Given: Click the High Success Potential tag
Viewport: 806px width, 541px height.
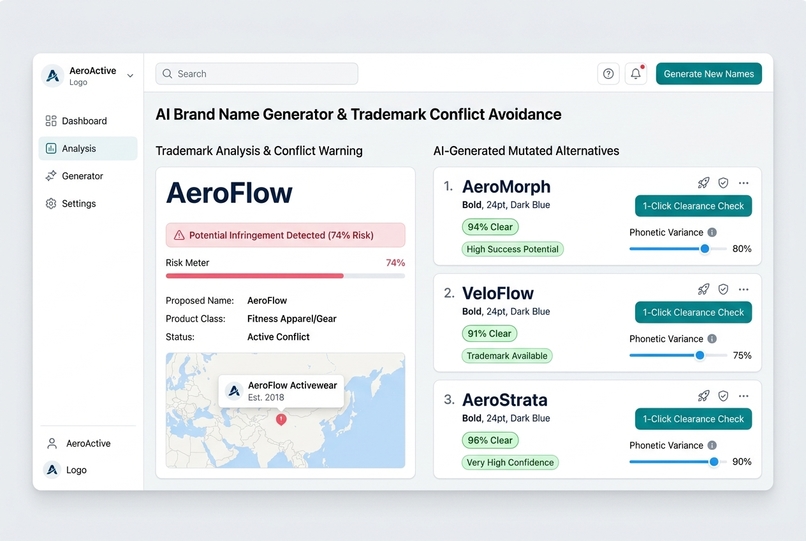Looking at the screenshot, I should [x=512, y=249].
